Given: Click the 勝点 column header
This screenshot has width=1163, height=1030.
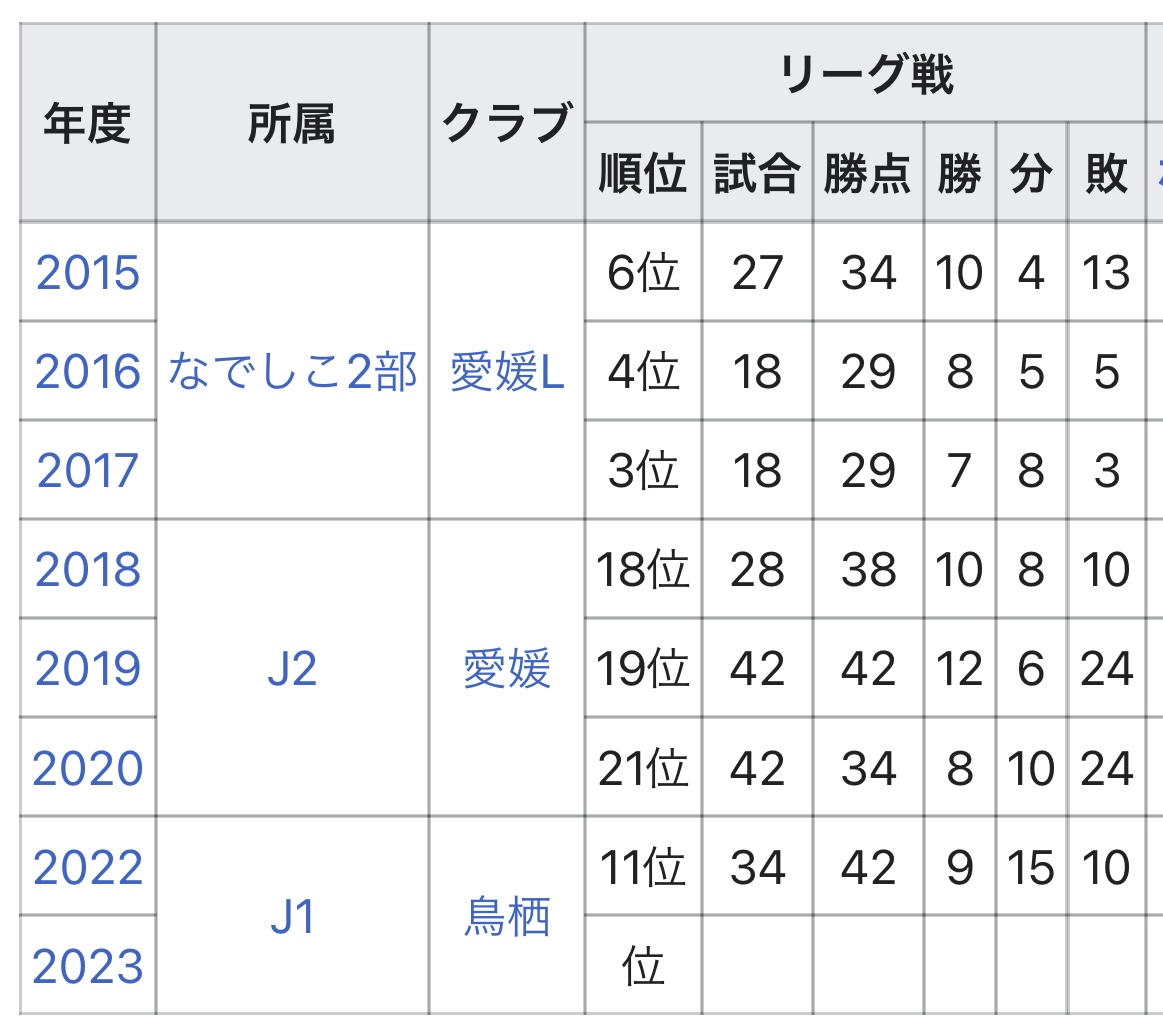Looking at the screenshot, I should click(x=868, y=173).
